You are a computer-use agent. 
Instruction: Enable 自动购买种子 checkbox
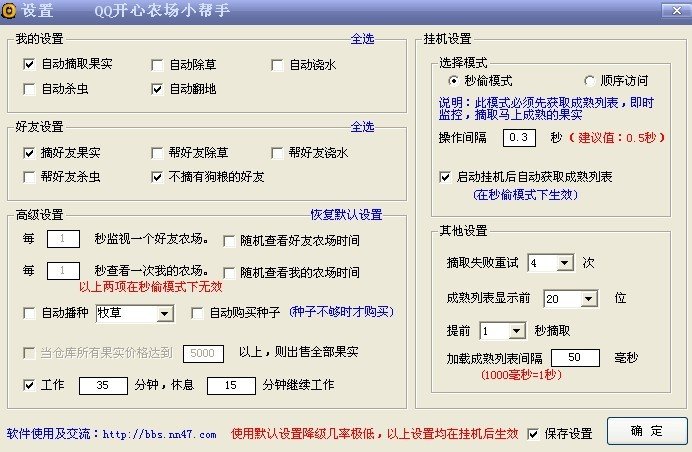(x=197, y=313)
